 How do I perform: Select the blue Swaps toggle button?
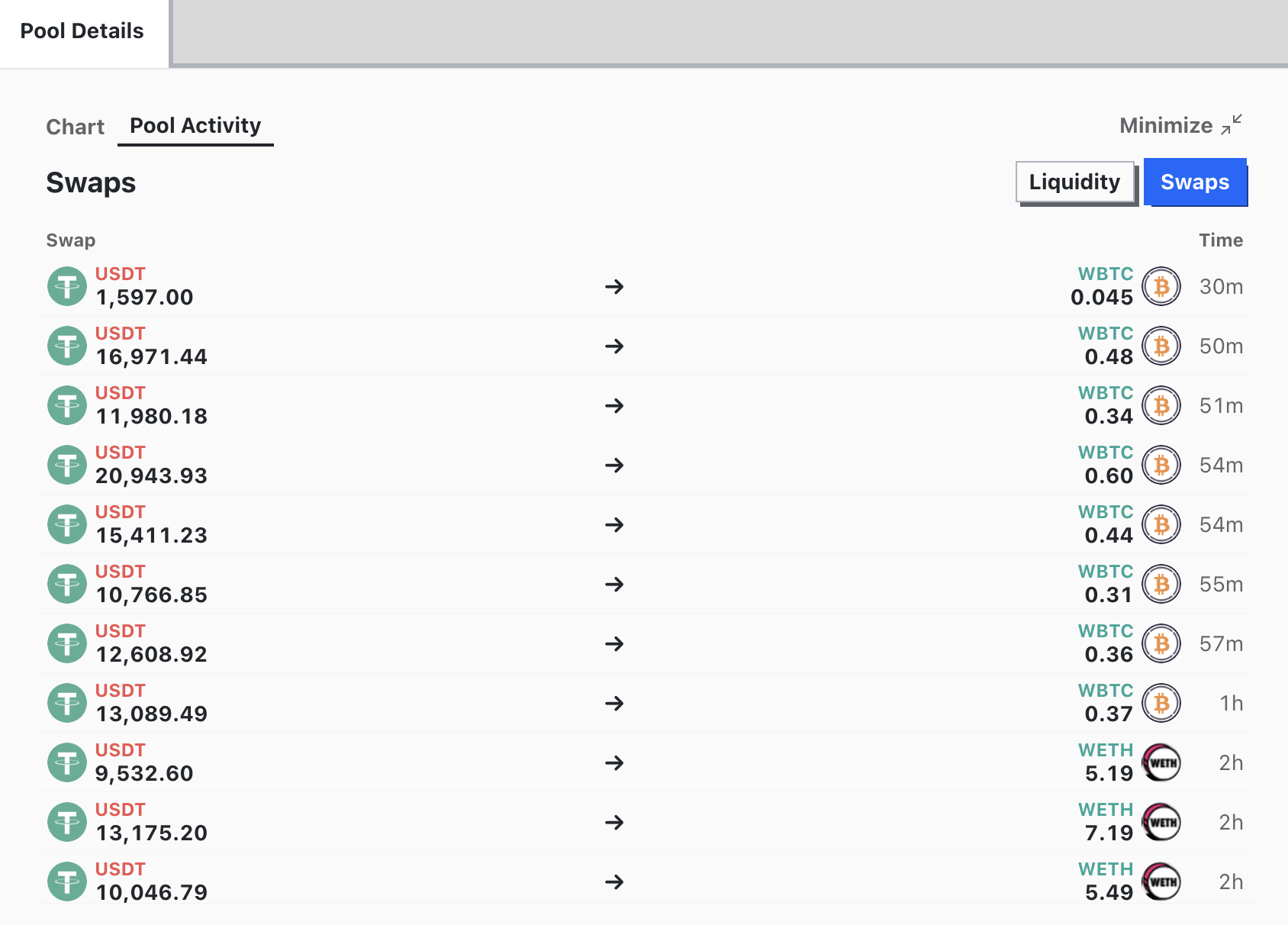coord(1194,182)
